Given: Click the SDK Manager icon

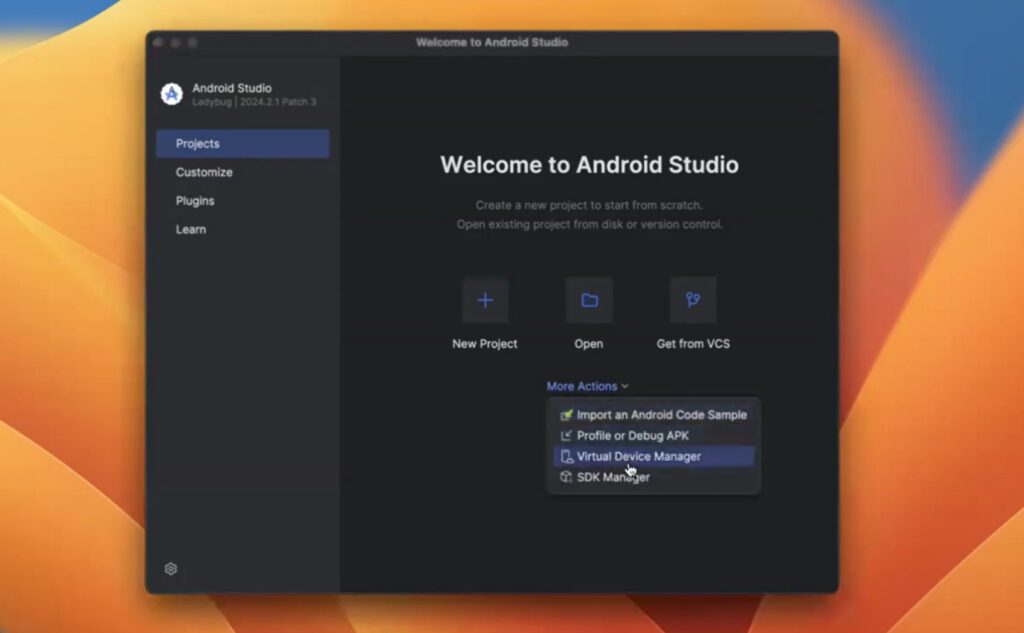Looking at the screenshot, I should [568, 477].
